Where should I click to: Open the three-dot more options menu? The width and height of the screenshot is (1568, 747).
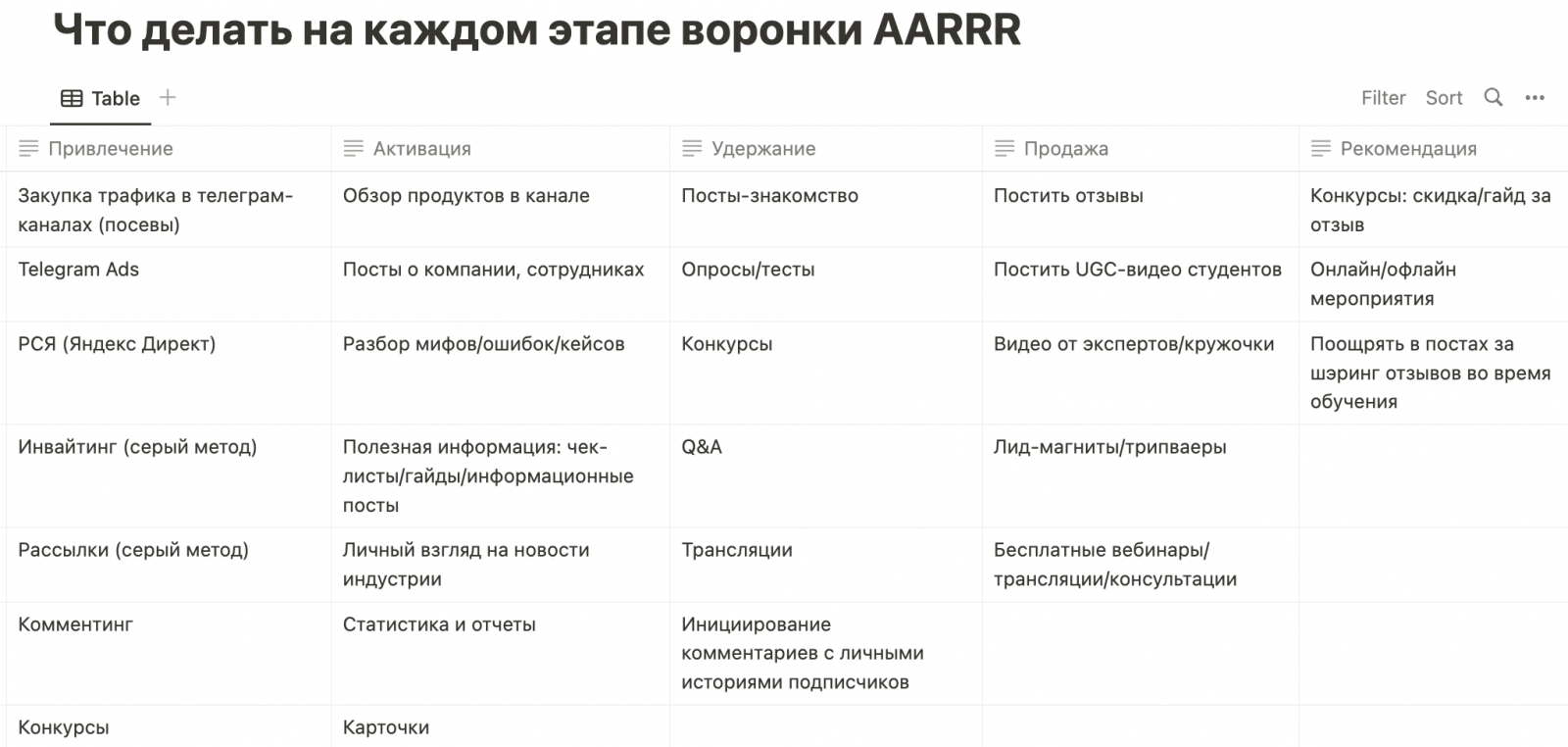[x=1535, y=97]
